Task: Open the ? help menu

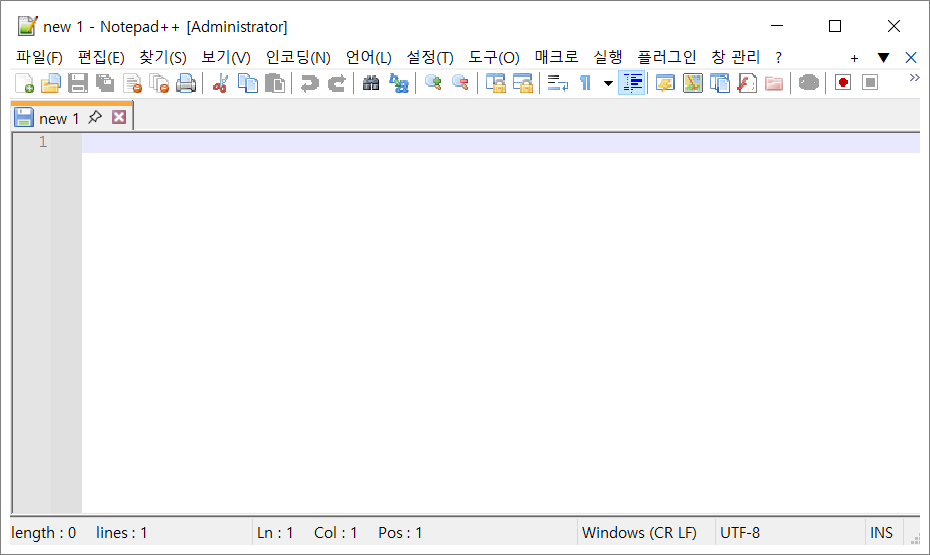Action: [778, 58]
